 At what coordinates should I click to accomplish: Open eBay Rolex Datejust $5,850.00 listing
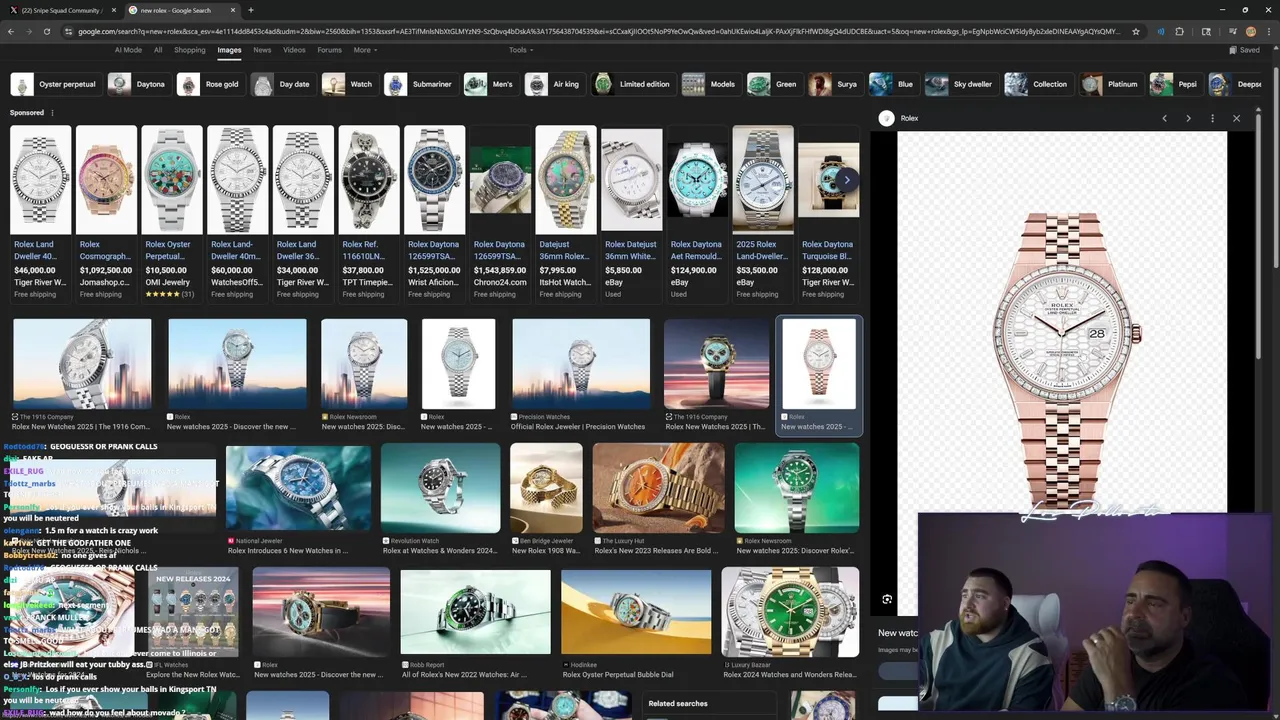(632, 212)
